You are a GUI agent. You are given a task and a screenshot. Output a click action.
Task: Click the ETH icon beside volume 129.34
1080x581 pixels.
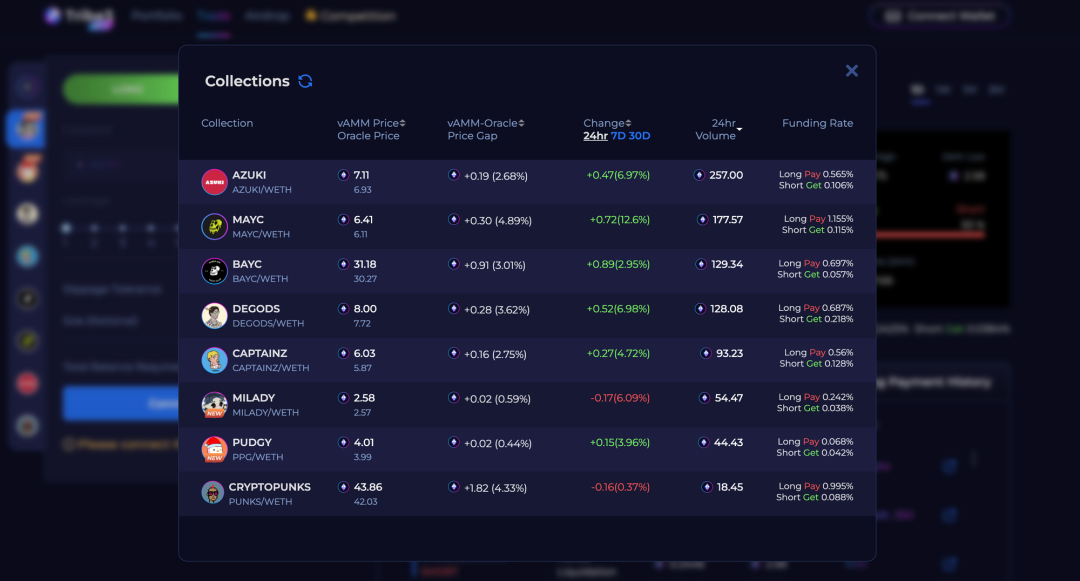(700, 264)
